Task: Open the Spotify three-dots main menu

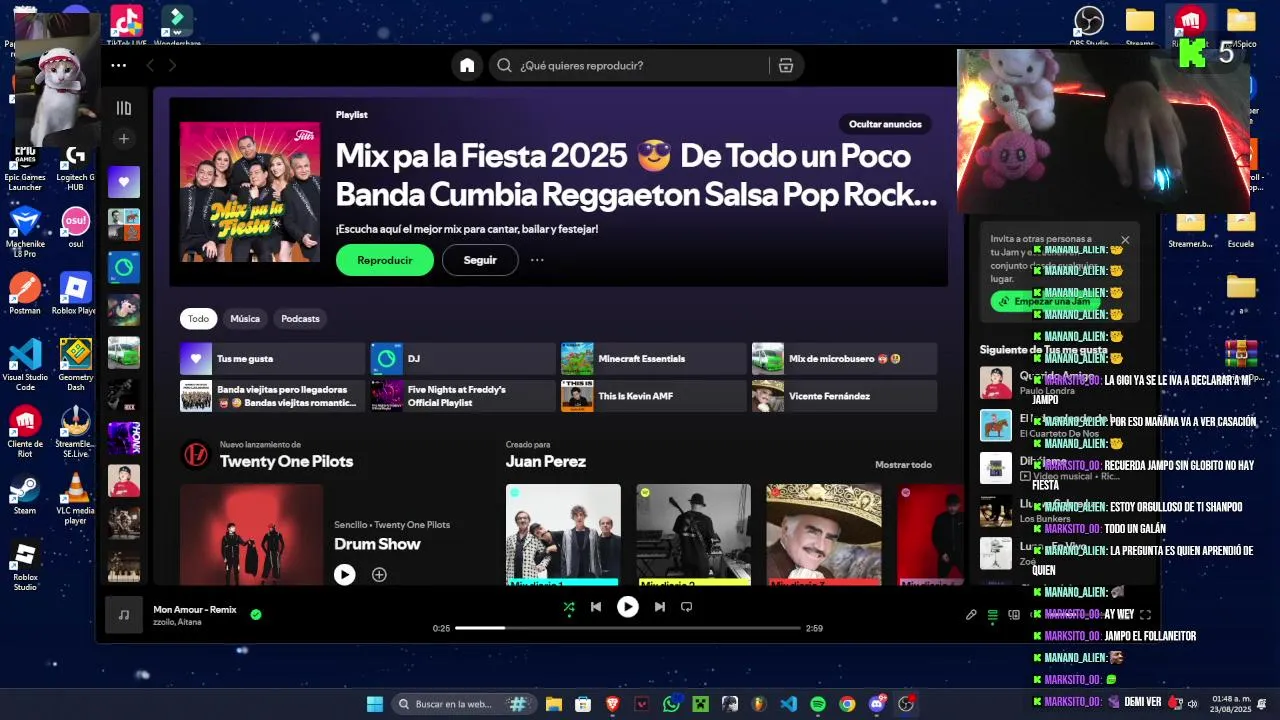Action: pos(119,66)
